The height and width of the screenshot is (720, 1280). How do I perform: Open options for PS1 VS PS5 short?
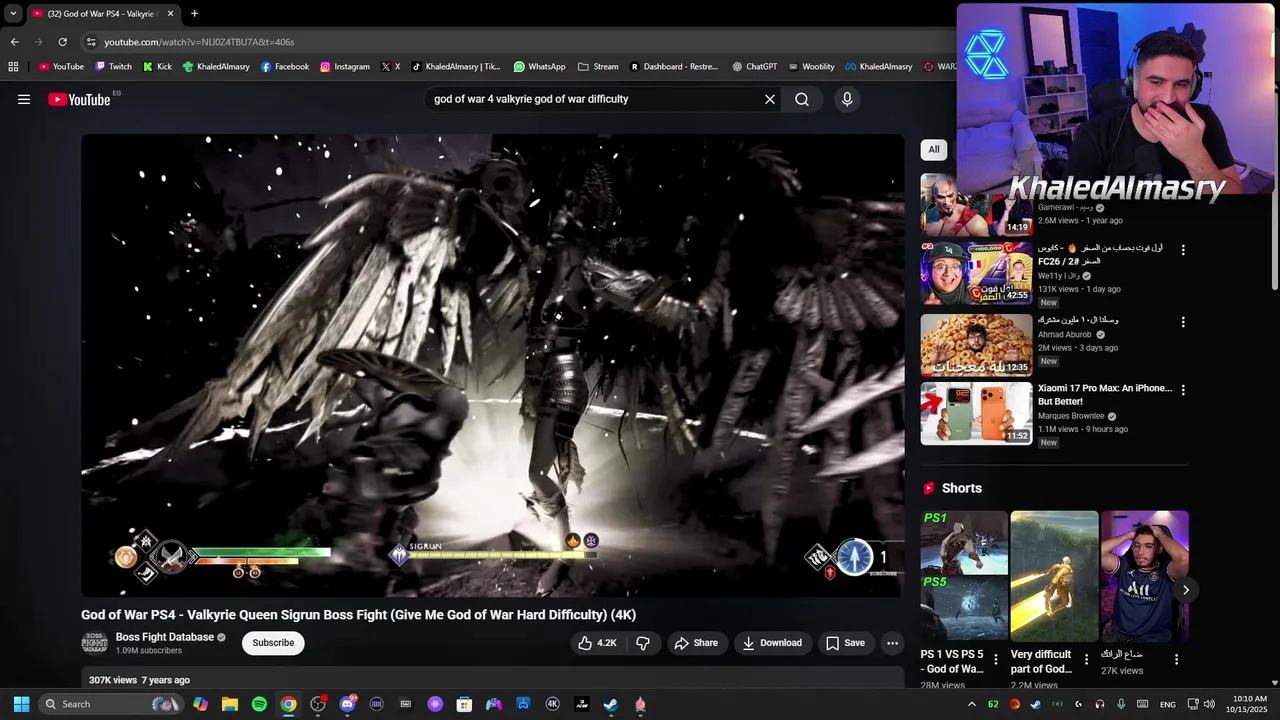995,660
